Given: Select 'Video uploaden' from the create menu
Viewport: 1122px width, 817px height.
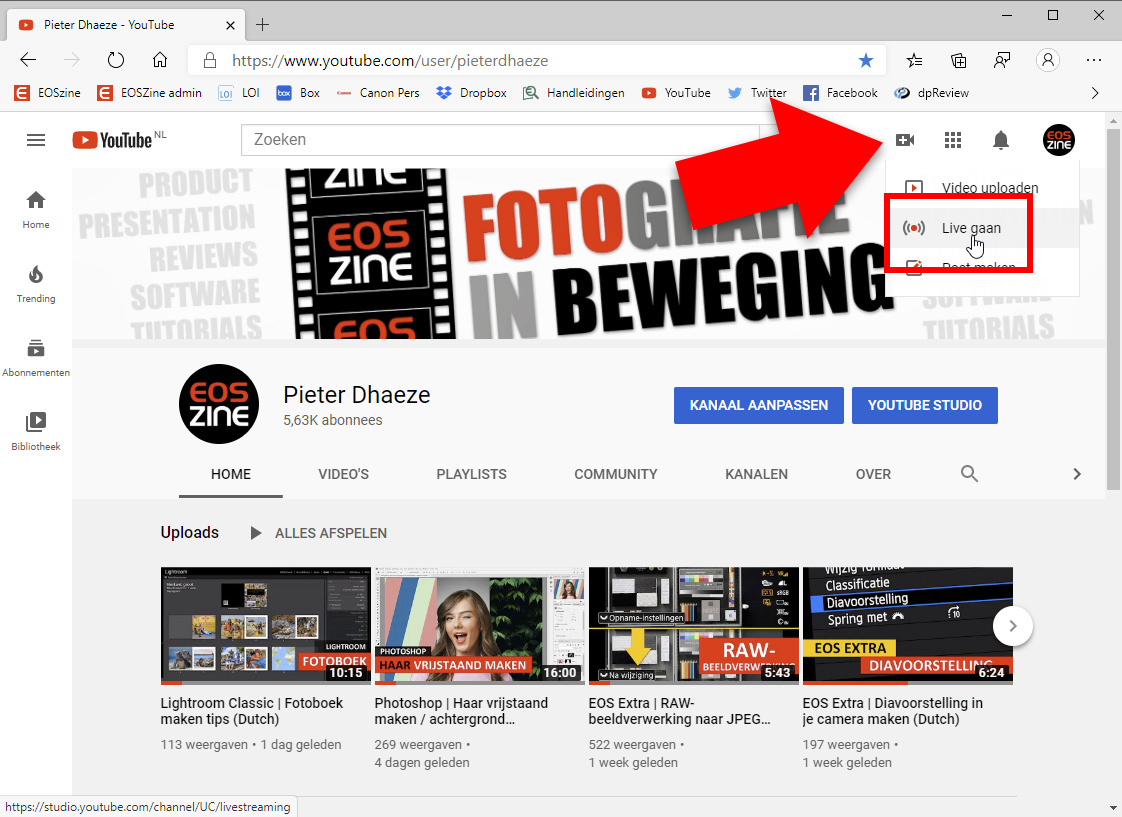Looking at the screenshot, I should [x=982, y=187].
